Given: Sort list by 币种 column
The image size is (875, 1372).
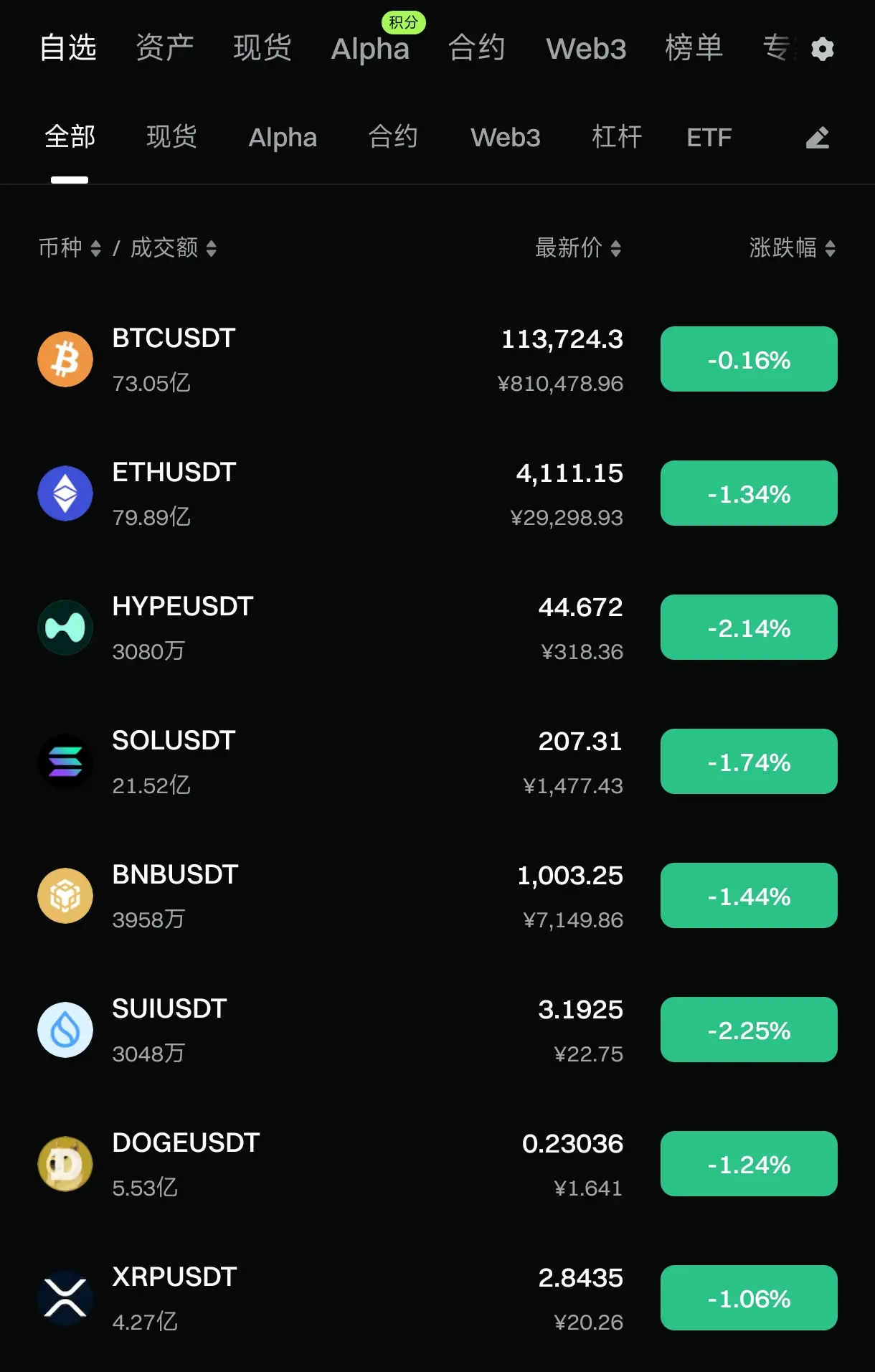Looking at the screenshot, I should click(x=70, y=248).
